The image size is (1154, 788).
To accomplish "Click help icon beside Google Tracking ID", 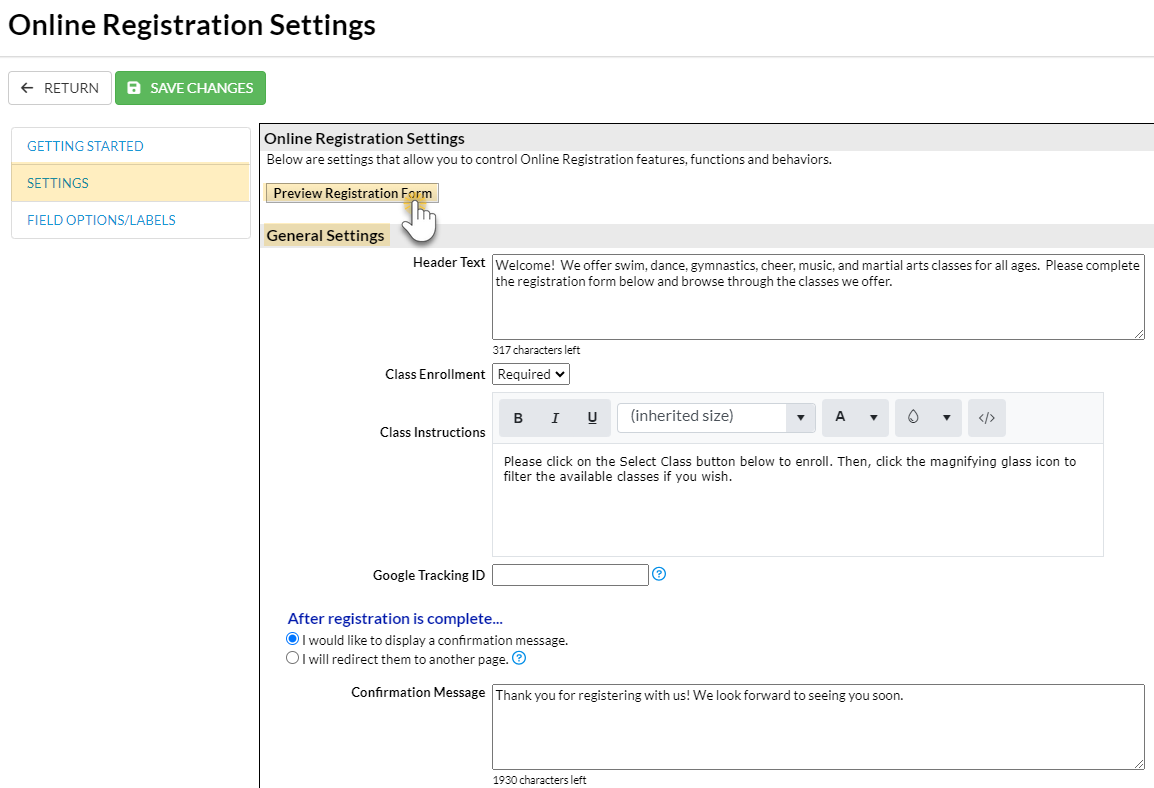I will point(659,574).
